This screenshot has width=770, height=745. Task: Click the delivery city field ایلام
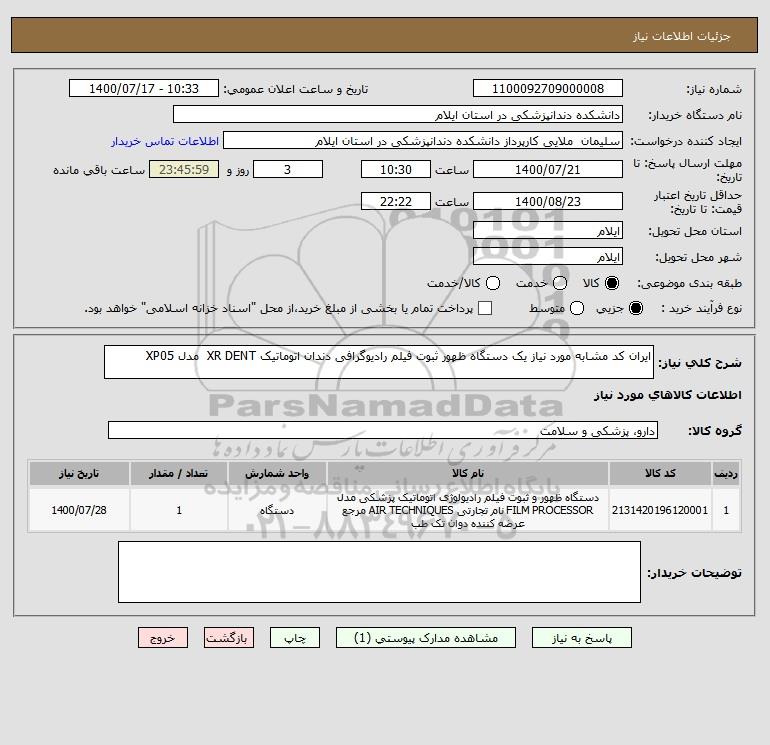point(548,256)
